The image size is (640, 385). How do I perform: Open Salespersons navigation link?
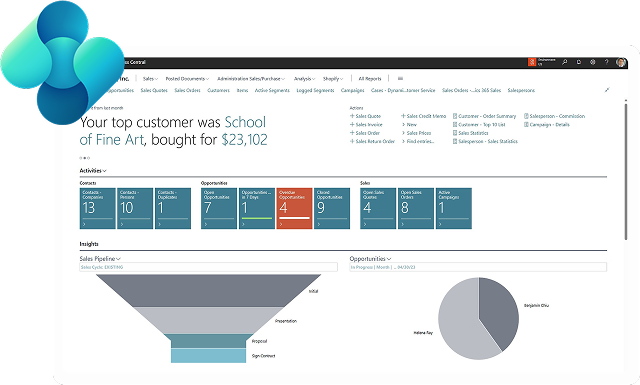click(521, 90)
